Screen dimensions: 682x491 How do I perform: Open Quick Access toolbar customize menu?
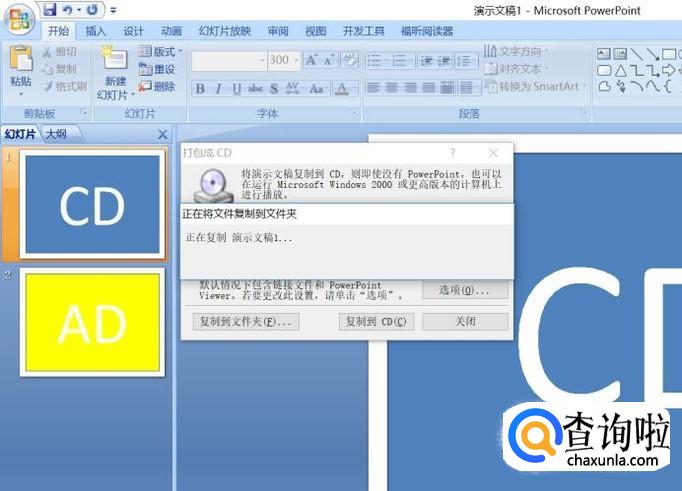click(x=113, y=10)
